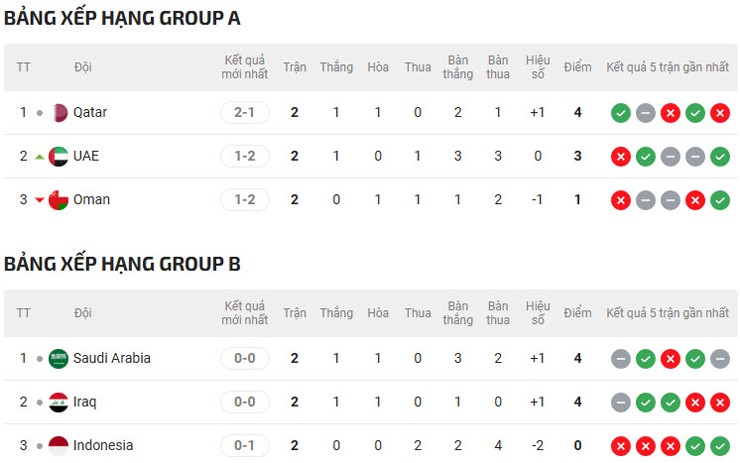Click Indonesia's last green win result icon
Screen dimensions: 740x463
pos(720,446)
